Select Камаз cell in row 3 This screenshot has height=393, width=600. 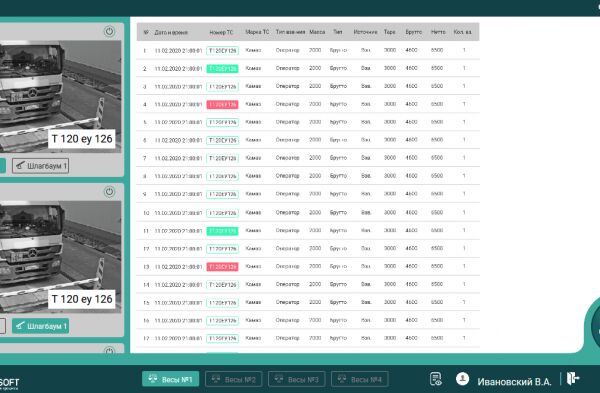pos(253,86)
